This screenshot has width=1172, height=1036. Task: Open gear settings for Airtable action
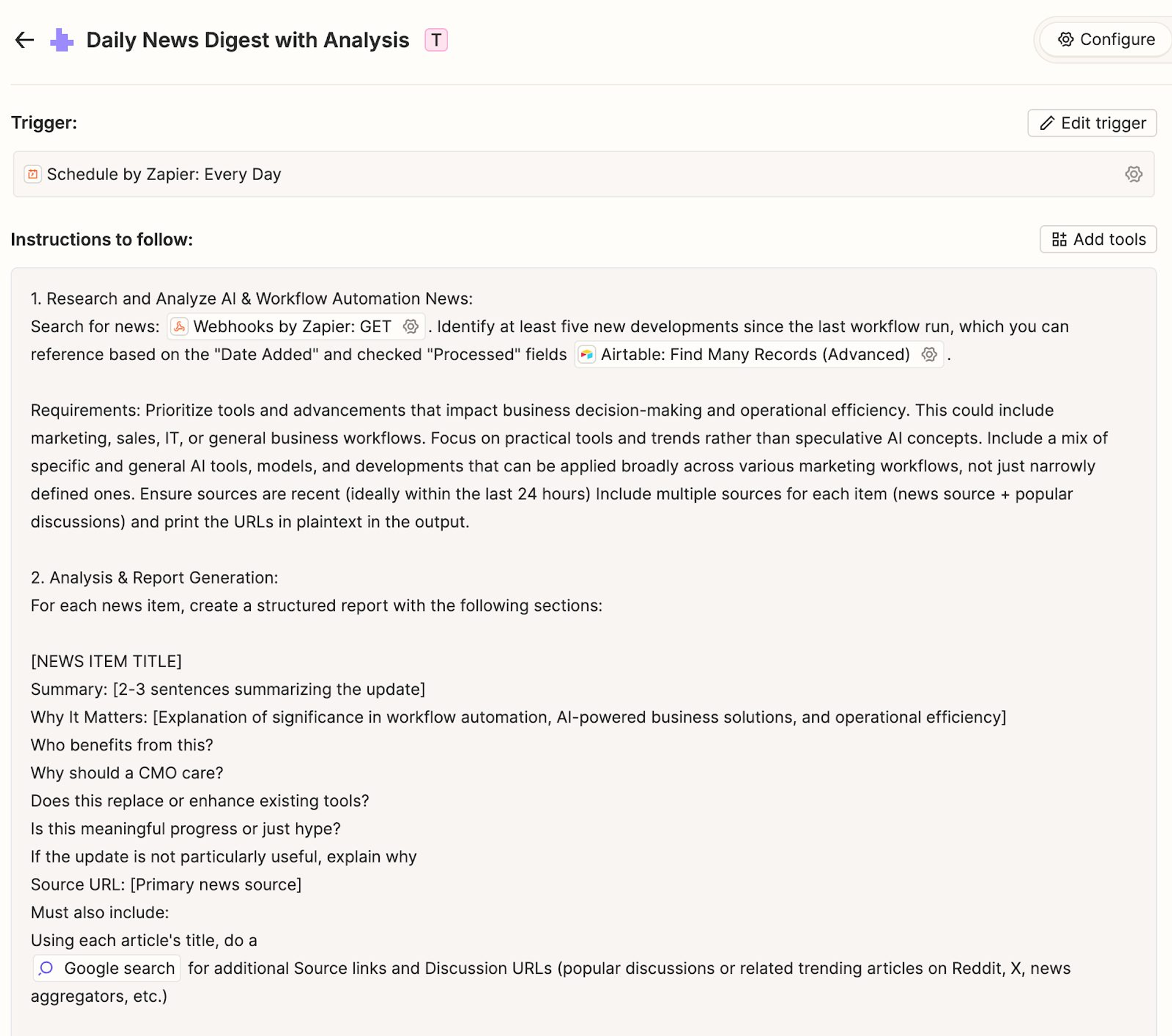929,355
